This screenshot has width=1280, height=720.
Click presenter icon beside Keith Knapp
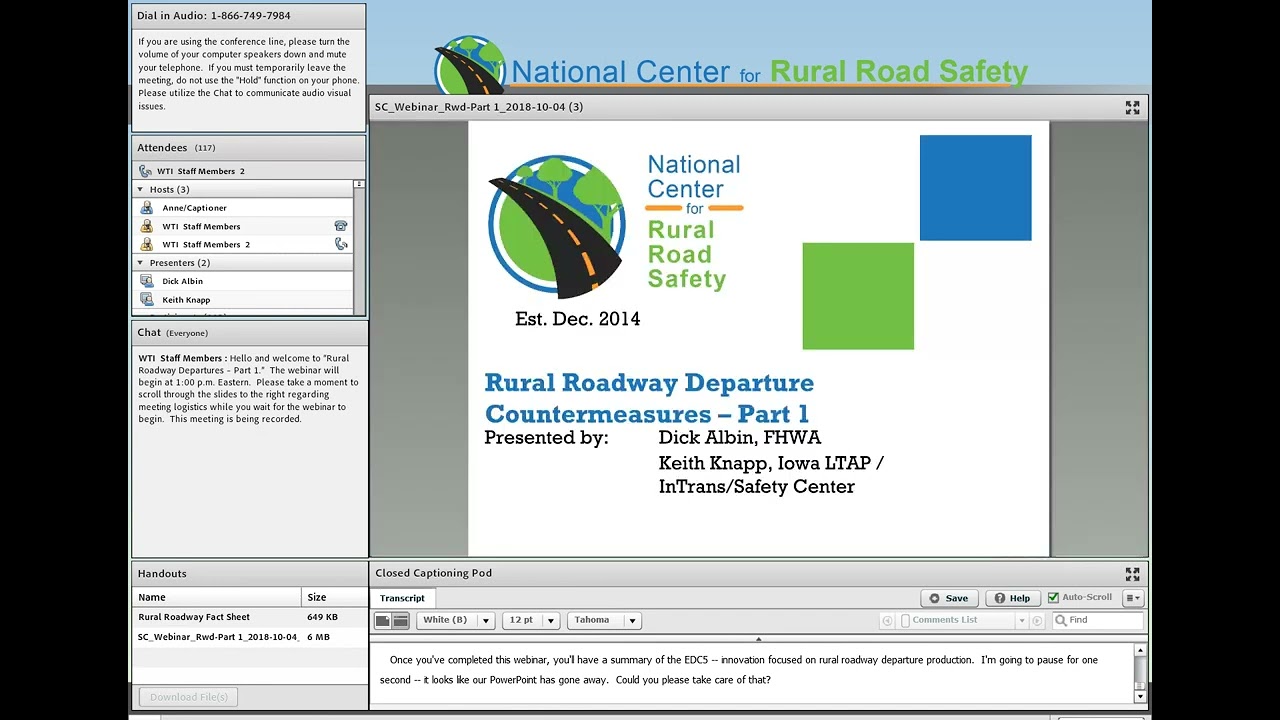147,300
